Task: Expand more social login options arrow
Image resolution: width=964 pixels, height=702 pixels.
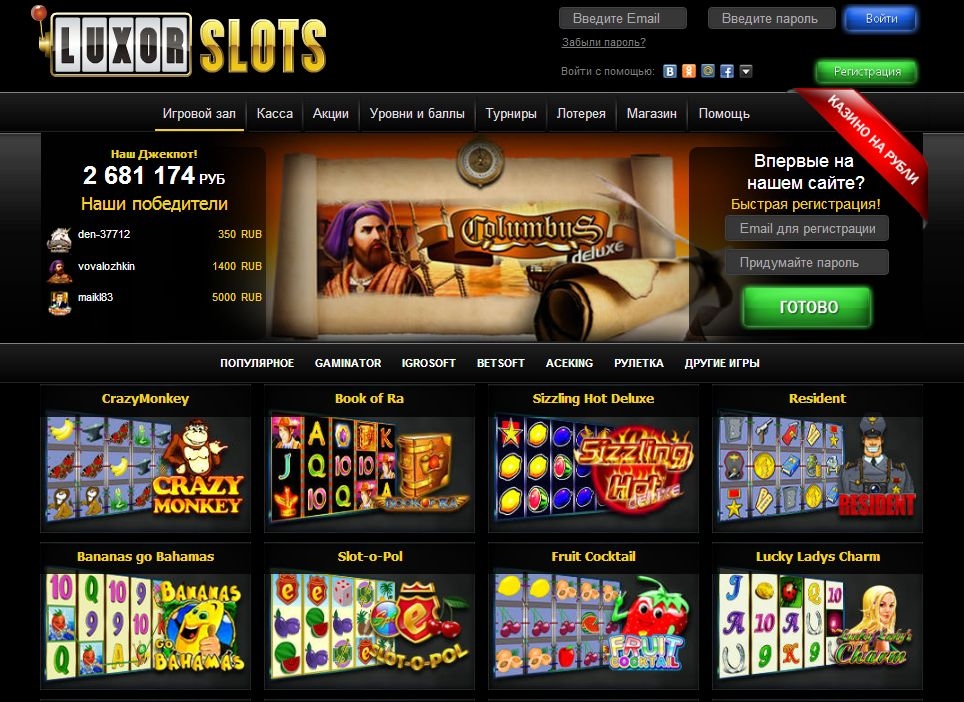Action: point(746,71)
